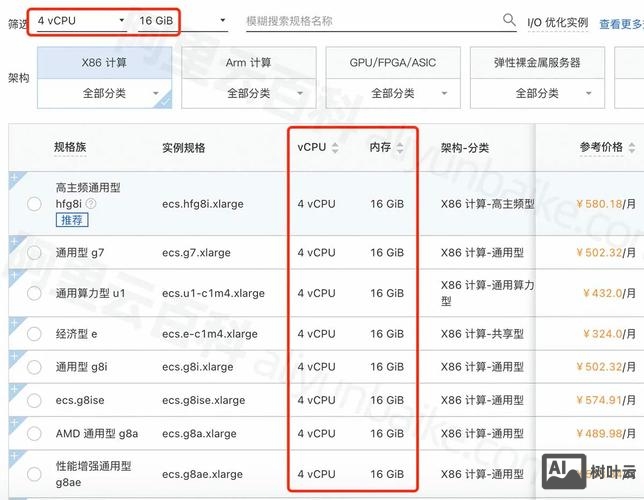Click the ¥574.91/月 price

(x=606, y=400)
